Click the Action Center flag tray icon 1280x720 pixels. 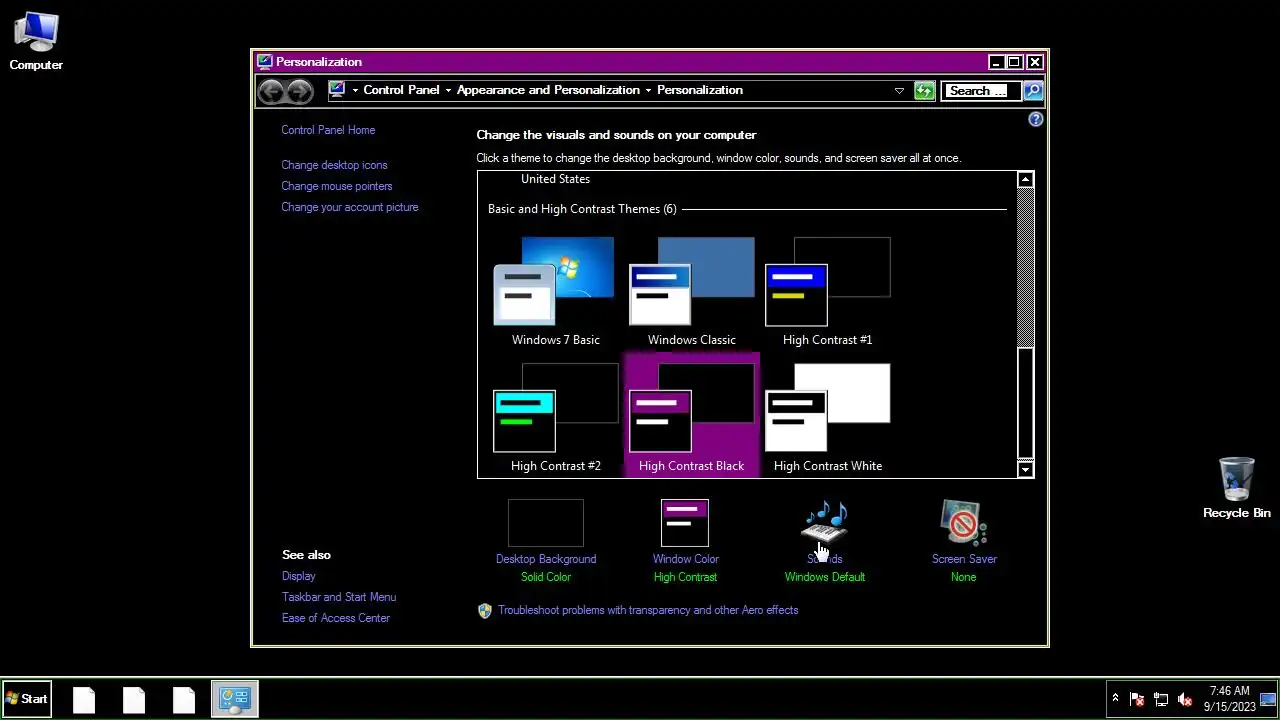point(1137,699)
